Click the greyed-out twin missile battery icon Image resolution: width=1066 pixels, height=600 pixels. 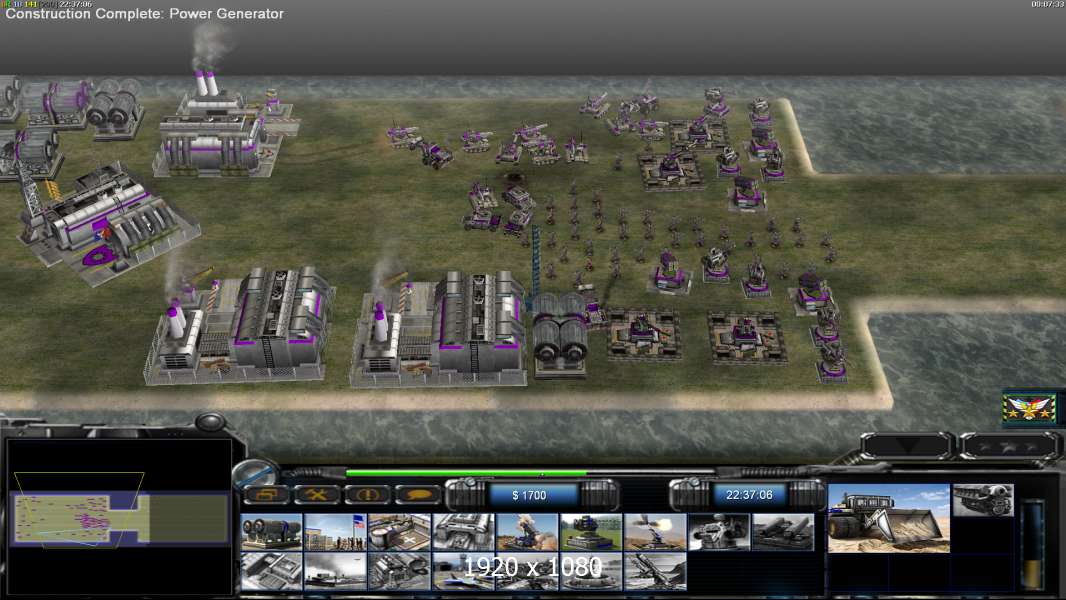coord(783,531)
